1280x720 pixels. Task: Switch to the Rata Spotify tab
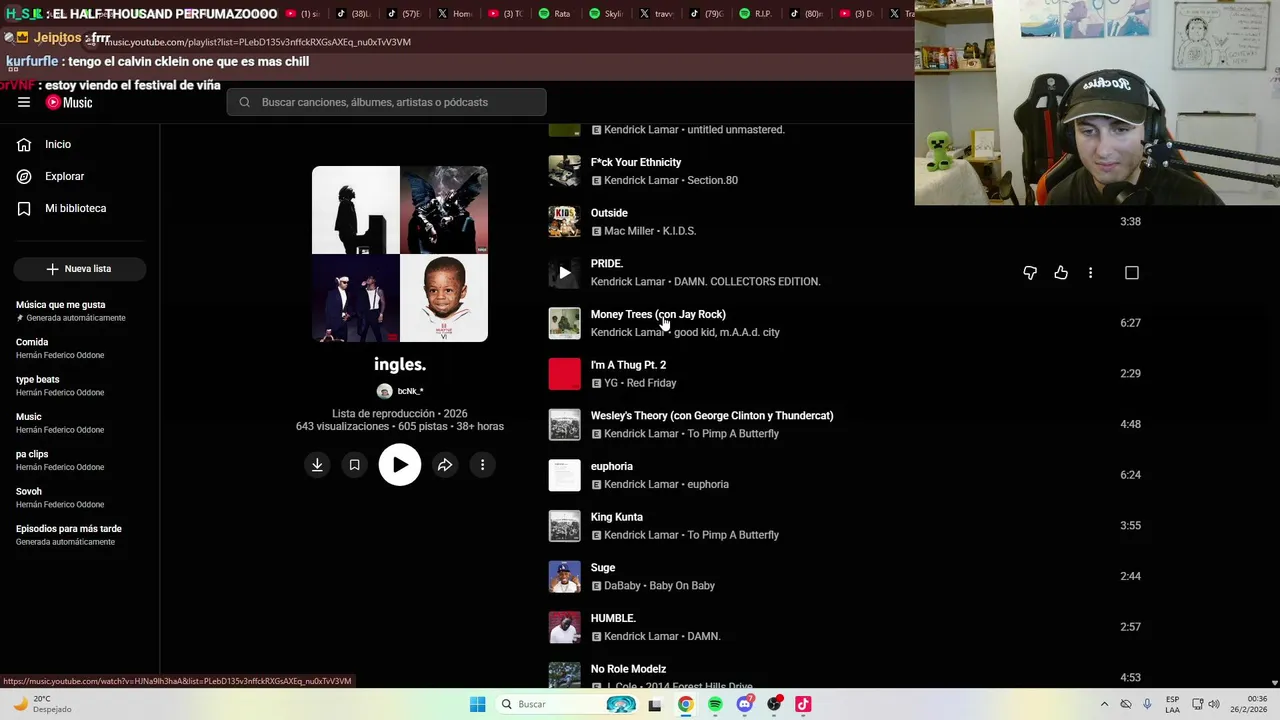(x=556, y=14)
